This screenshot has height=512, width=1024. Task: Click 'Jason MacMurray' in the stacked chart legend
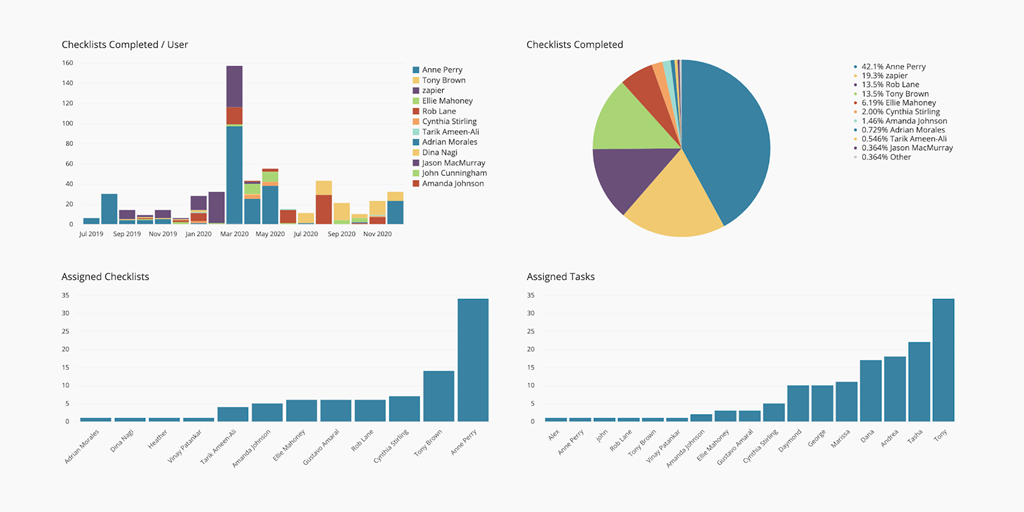[x=447, y=163]
